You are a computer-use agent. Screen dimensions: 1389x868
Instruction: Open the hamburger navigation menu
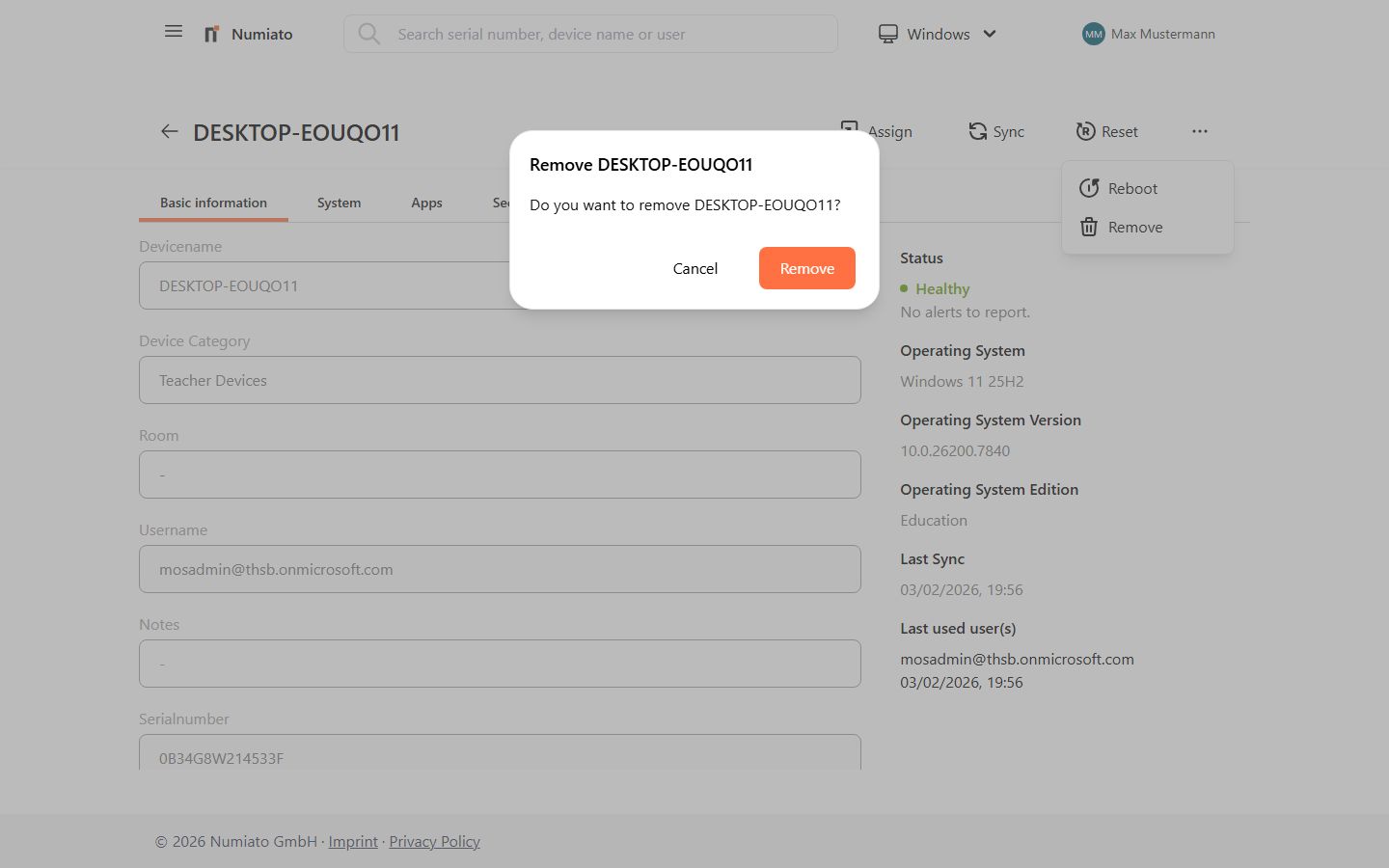click(x=174, y=31)
